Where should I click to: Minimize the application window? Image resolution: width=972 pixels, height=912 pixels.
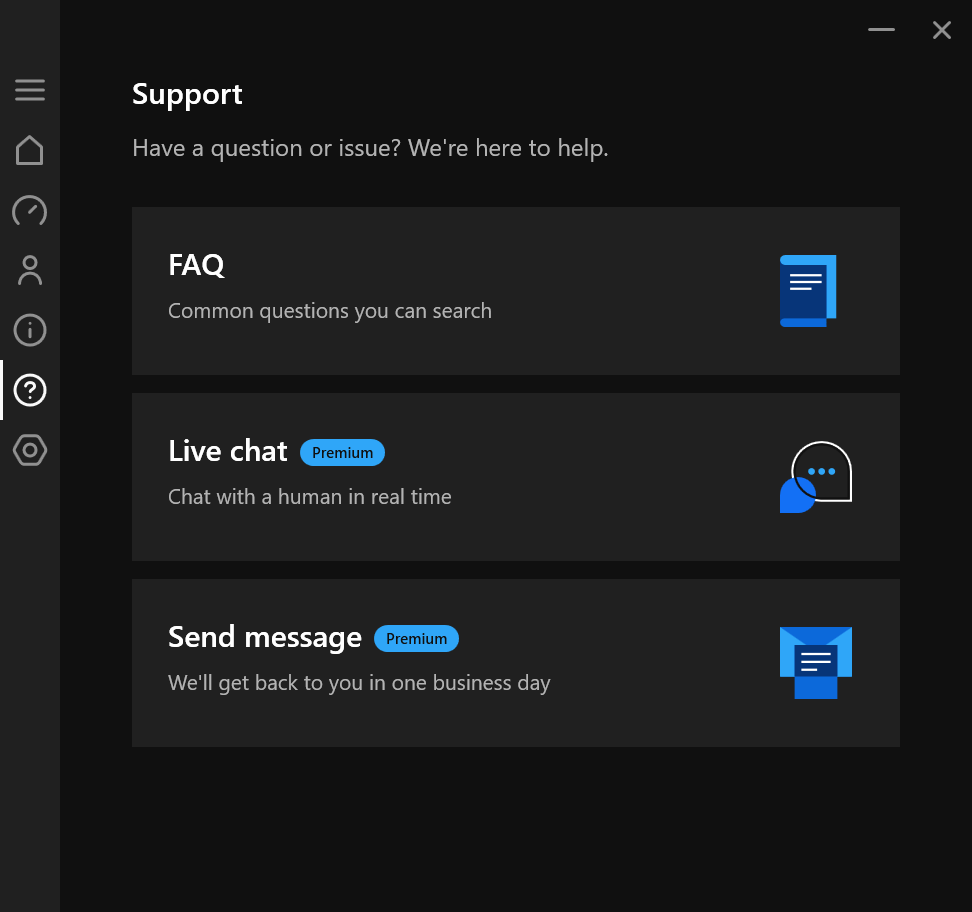click(x=881, y=30)
